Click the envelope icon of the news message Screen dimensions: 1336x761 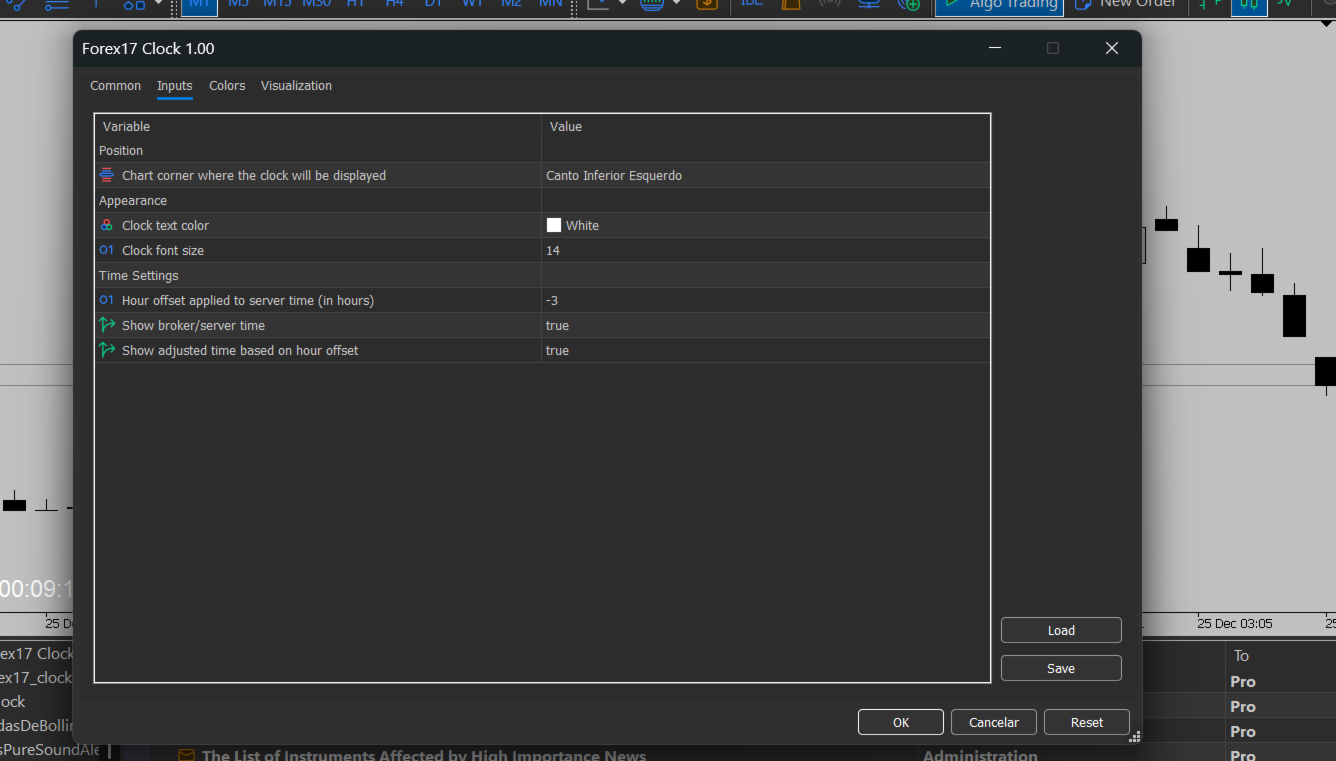[186, 756]
